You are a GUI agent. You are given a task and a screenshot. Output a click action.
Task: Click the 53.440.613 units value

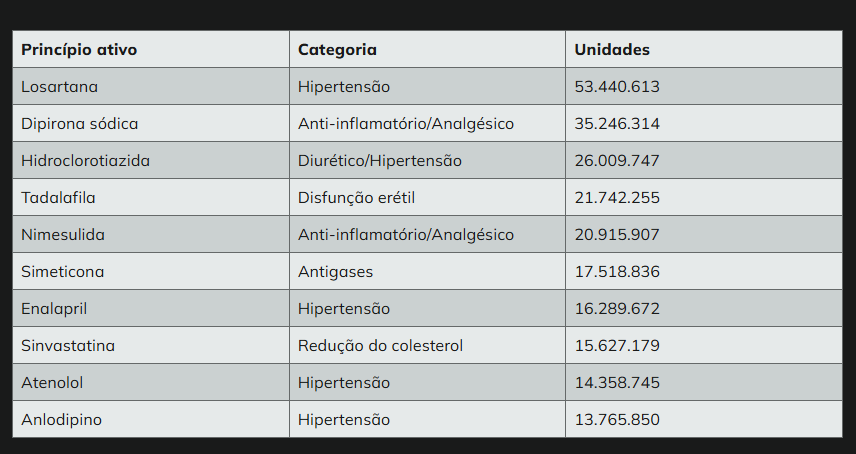[704, 86]
